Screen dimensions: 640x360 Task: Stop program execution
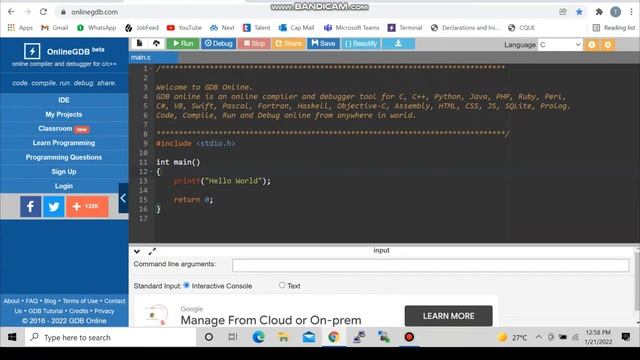254,43
